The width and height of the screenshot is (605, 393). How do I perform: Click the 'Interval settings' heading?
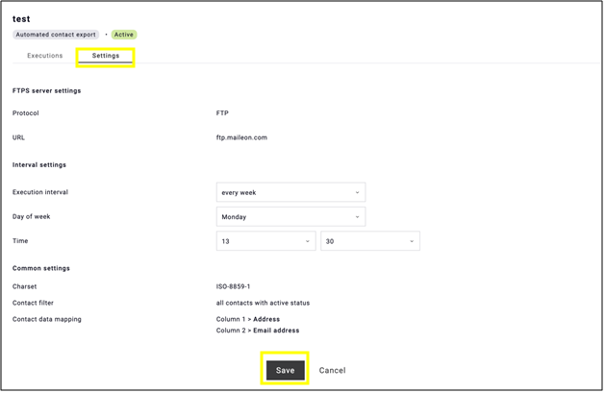(39, 165)
